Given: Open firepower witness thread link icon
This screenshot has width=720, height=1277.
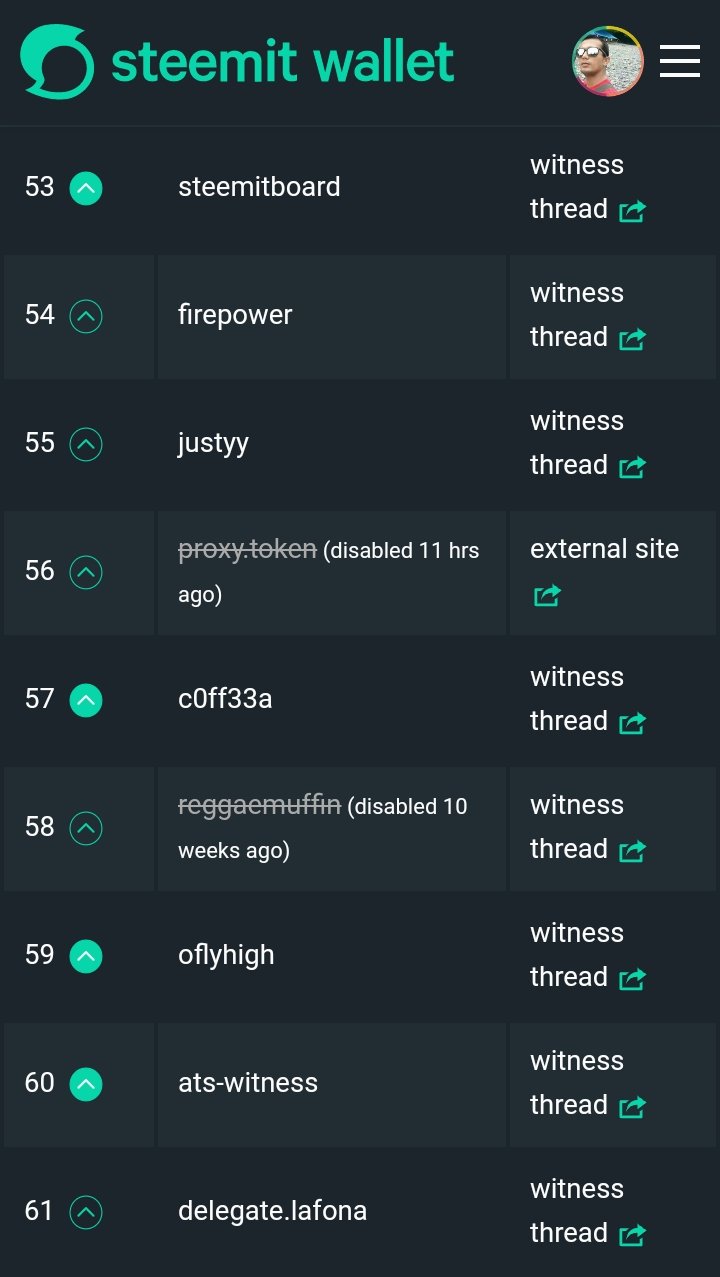Looking at the screenshot, I should point(632,339).
